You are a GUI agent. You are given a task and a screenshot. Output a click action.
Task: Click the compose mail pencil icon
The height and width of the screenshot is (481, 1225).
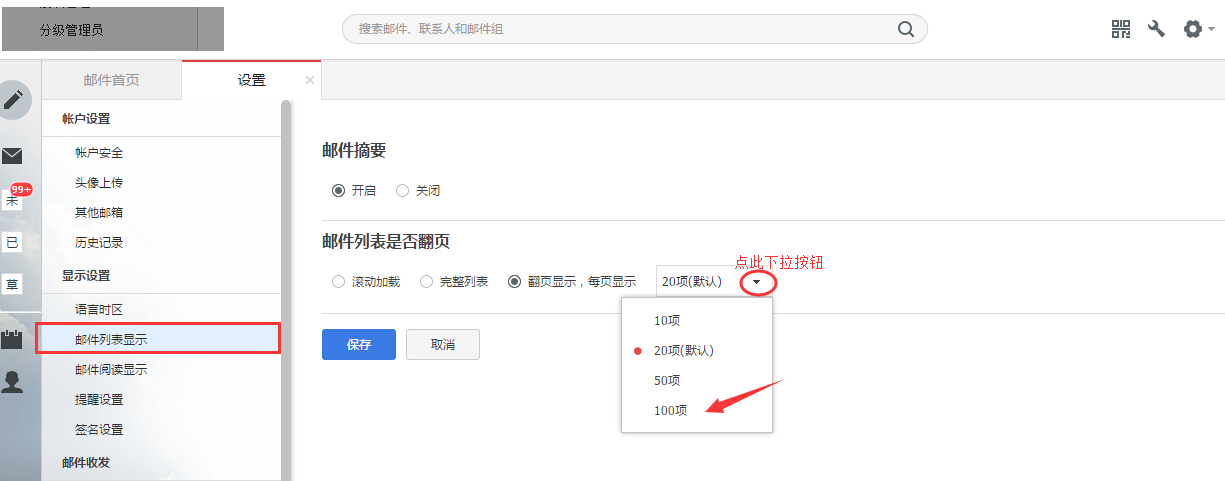(15, 100)
